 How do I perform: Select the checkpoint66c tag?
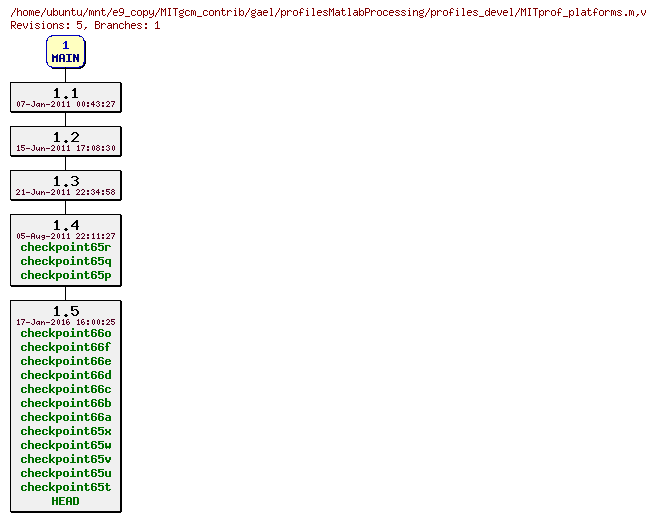[66, 389]
